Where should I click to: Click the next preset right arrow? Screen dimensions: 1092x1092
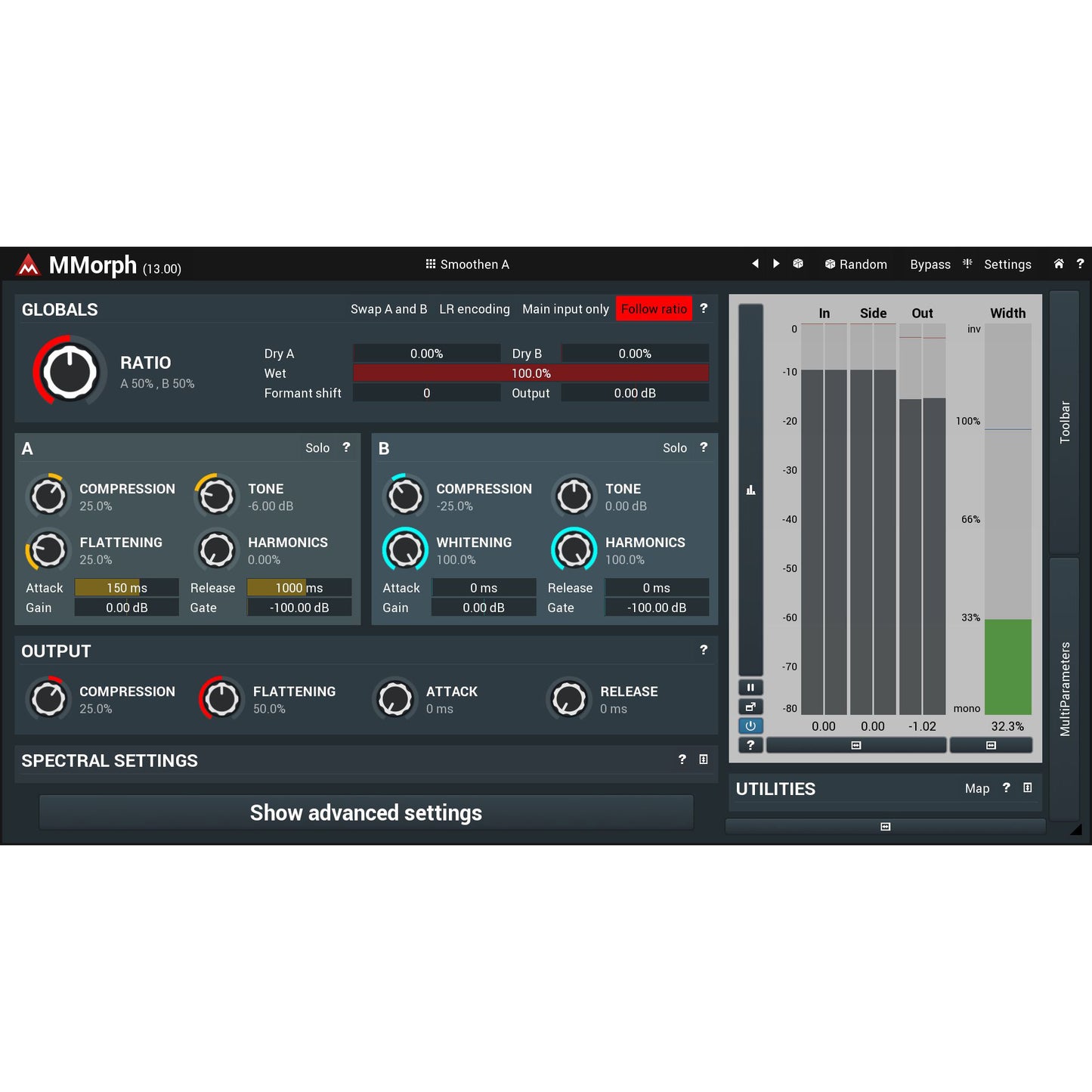[x=776, y=264]
